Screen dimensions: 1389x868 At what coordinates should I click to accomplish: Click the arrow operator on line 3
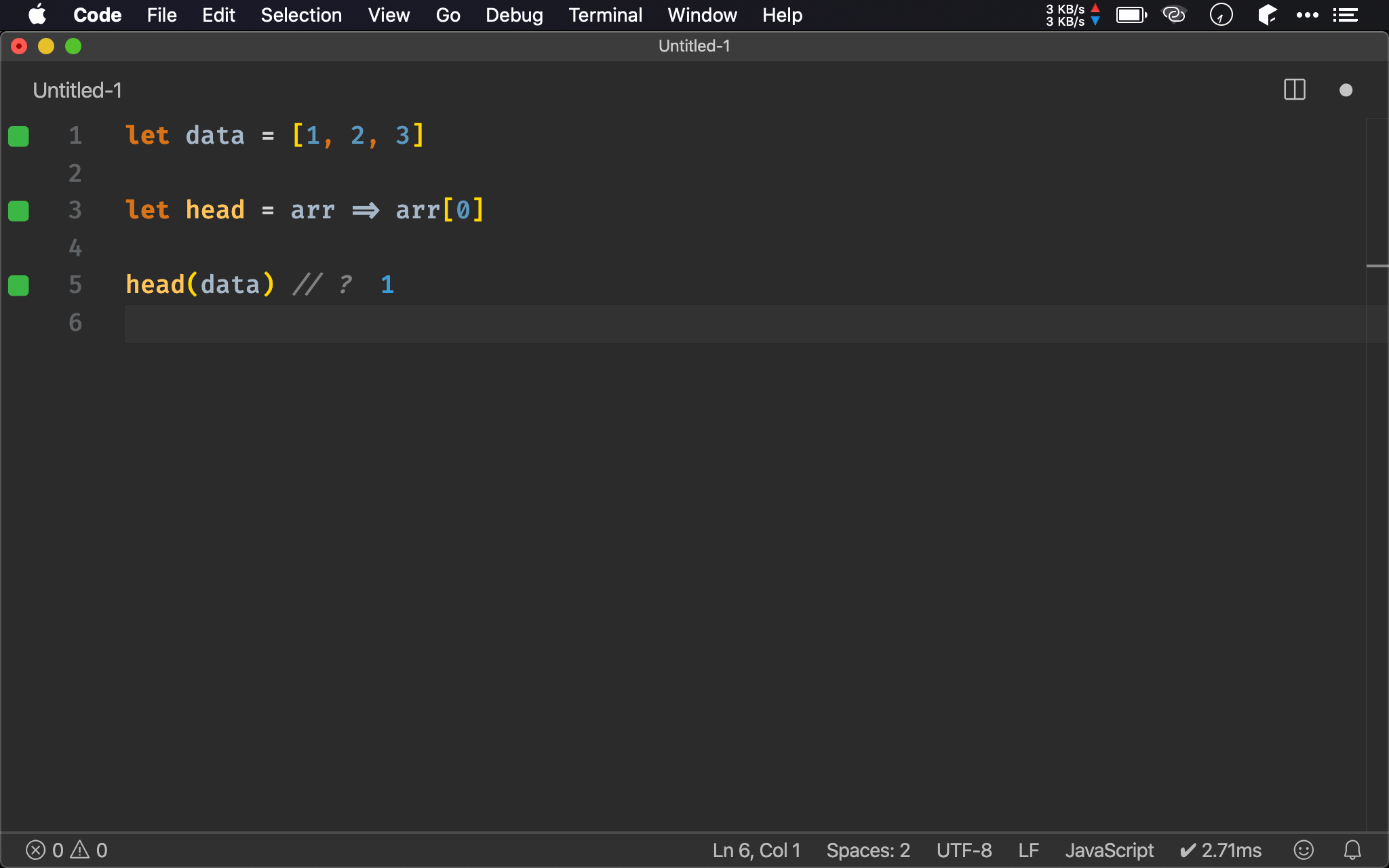point(366,210)
